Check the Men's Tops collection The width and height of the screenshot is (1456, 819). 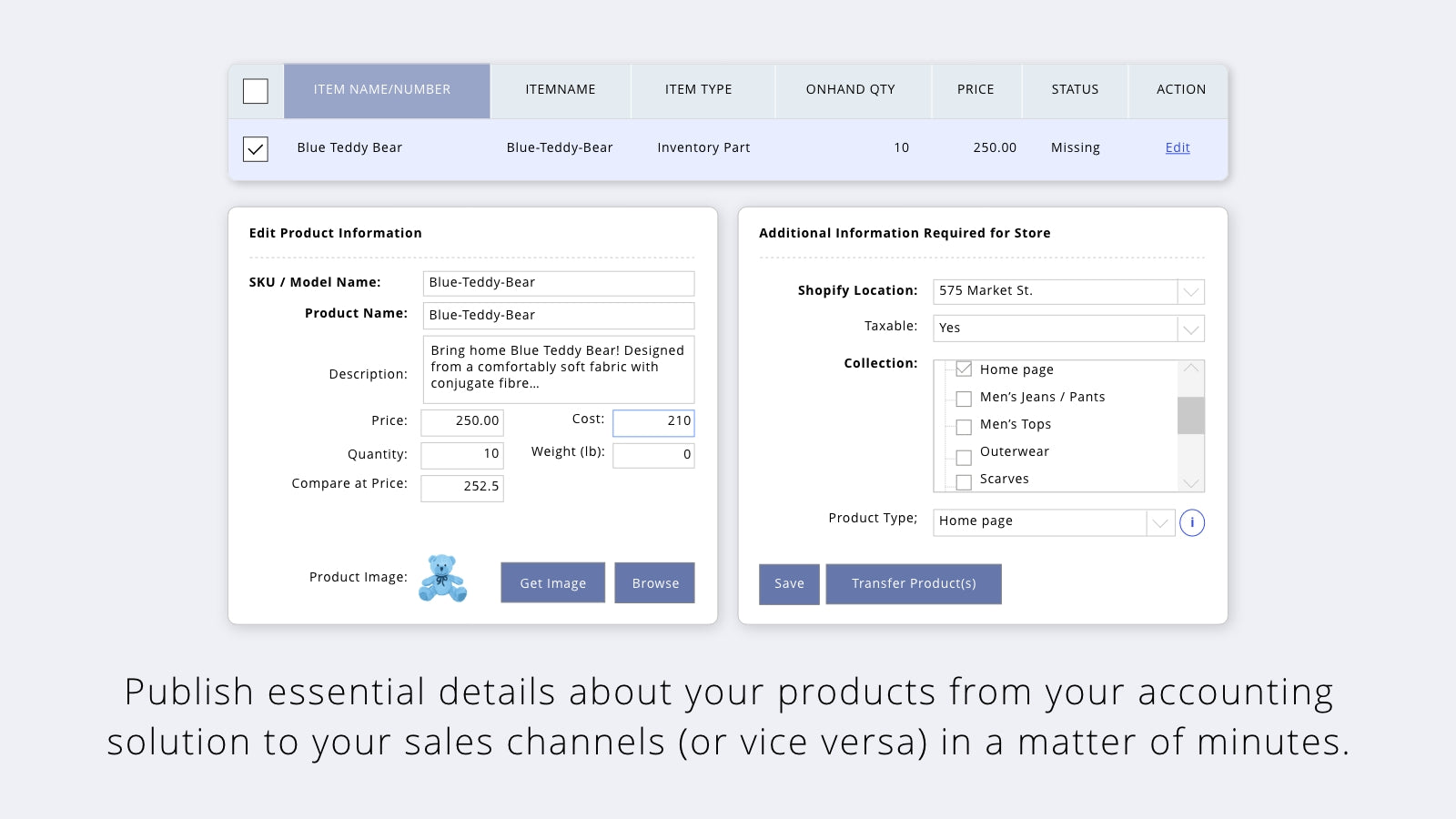[x=964, y=427]
